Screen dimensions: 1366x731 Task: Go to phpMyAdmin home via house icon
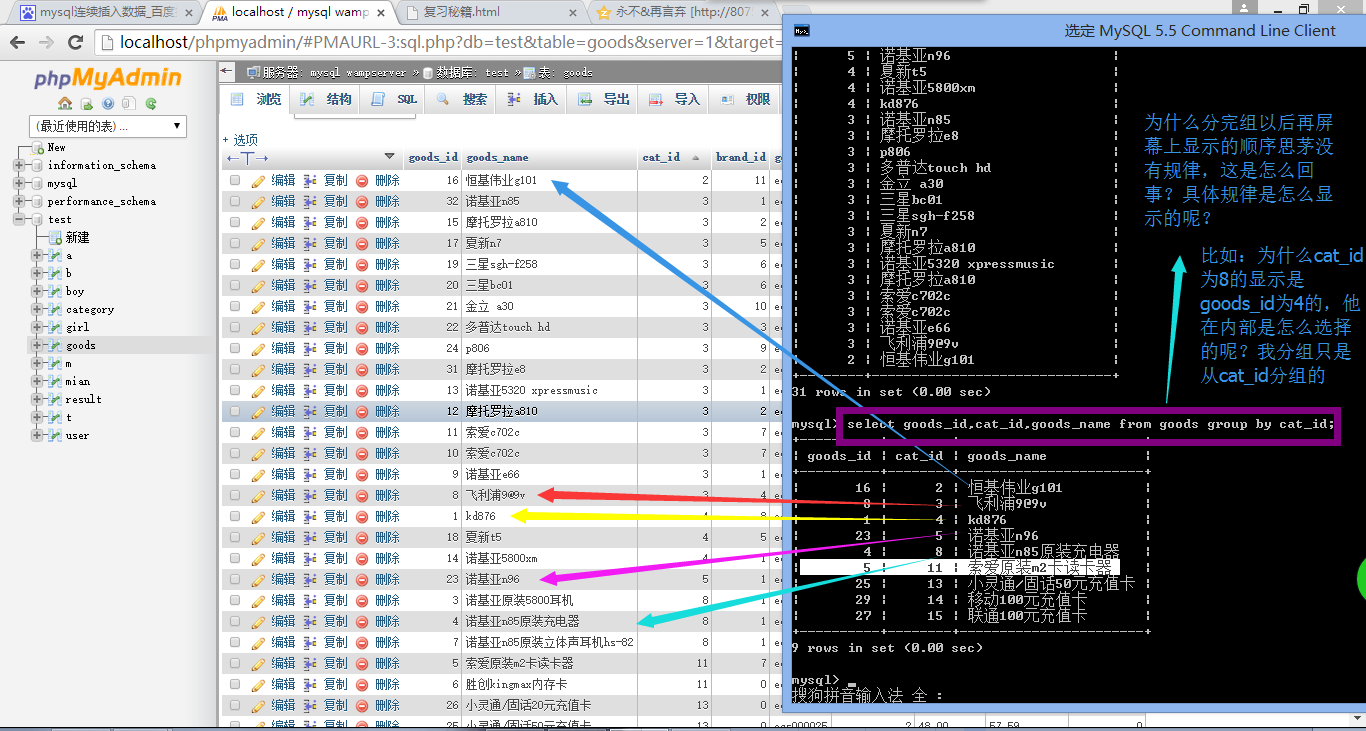point(65,103)
